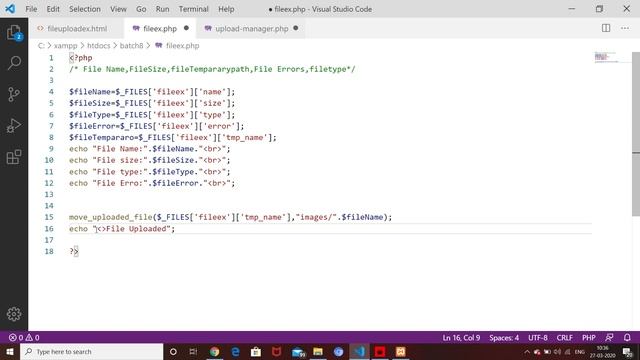Click the taskbar search box
Screen dimensions: 640x360
pyautogui.click(x=91, y=351)
